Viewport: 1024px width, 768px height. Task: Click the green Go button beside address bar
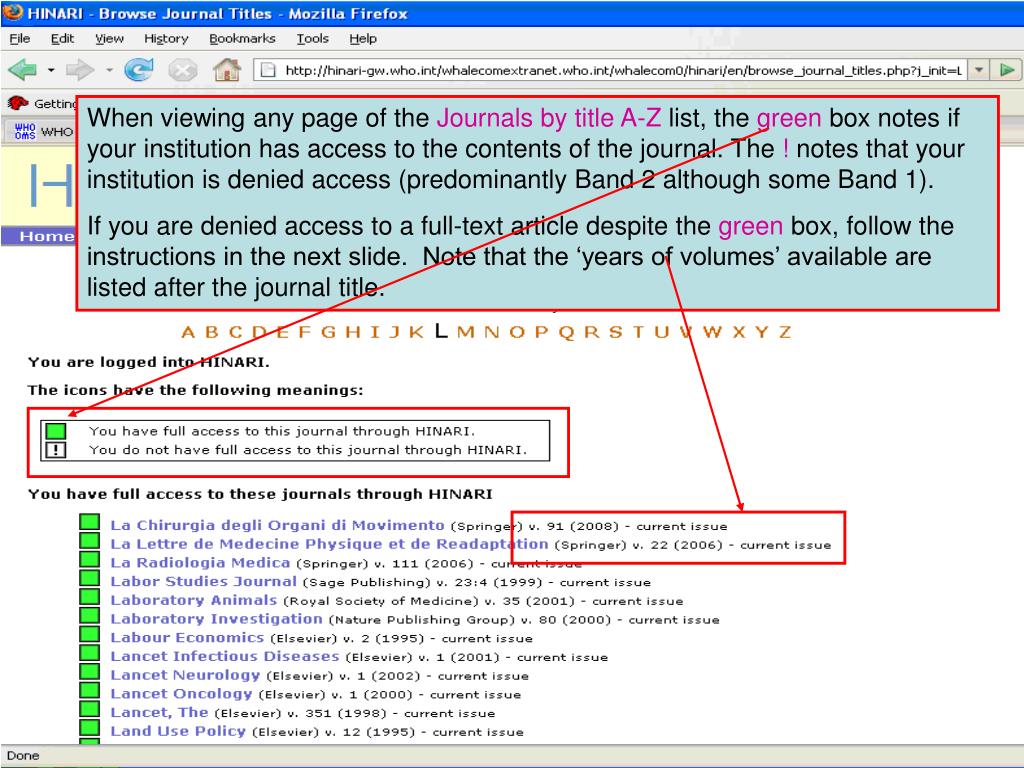click(1007, 69)
